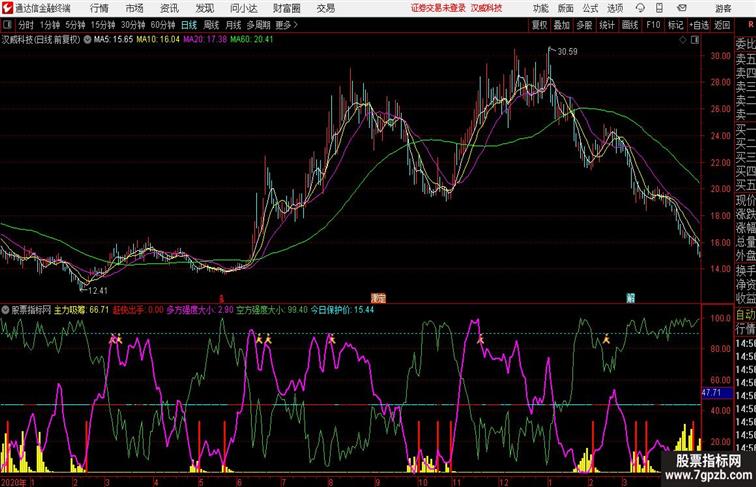Open the 功能 menu

point(541,8)
